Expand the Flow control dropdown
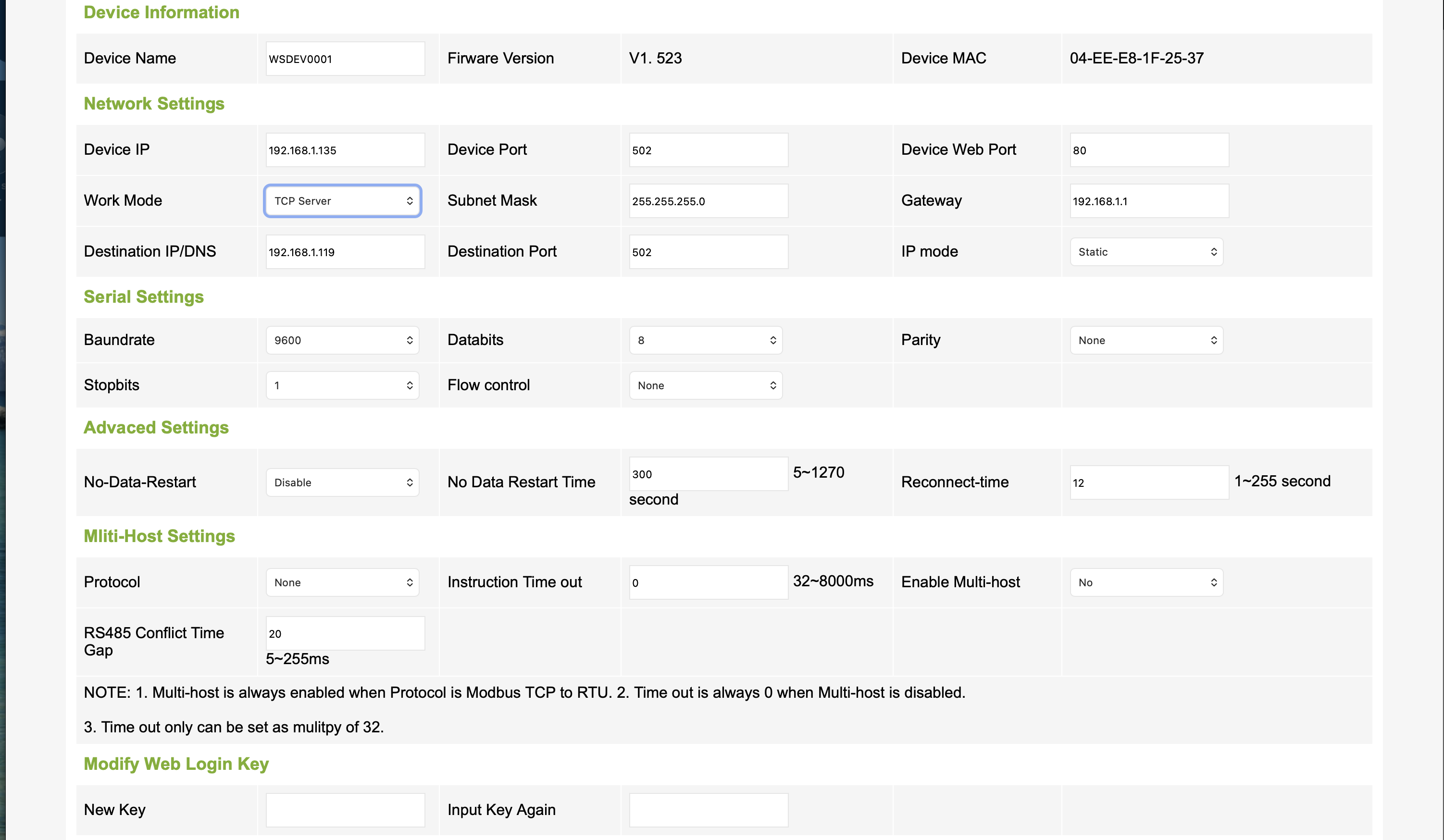This screenshot has height=840, width=1444. [x=705, y=385]
